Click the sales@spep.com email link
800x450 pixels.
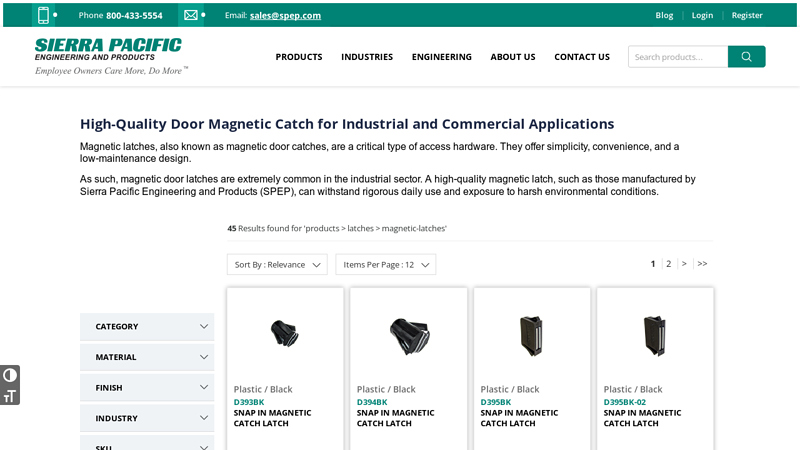click(285, 16)
